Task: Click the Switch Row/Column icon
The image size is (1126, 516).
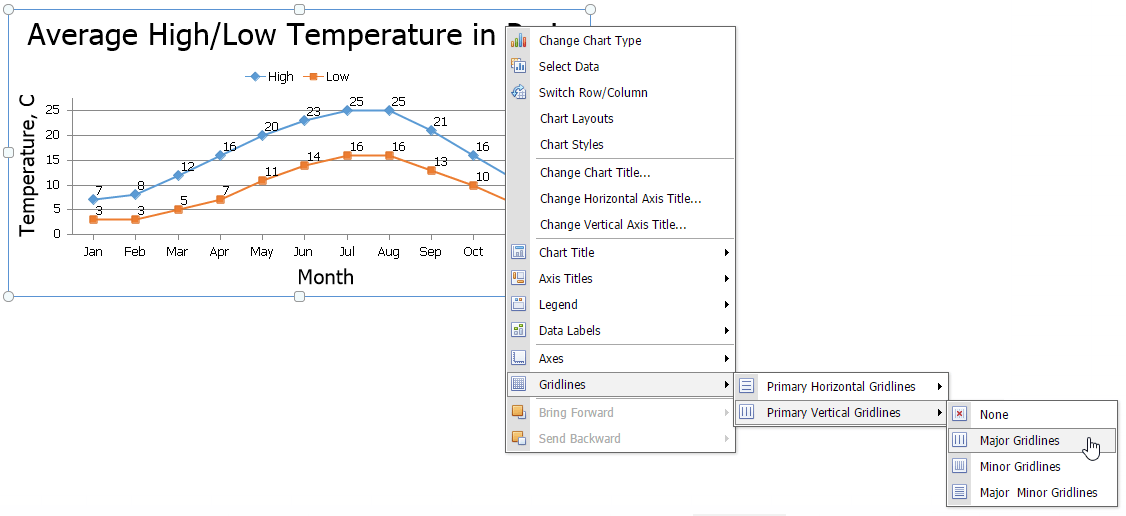Action: pos(518,93)
